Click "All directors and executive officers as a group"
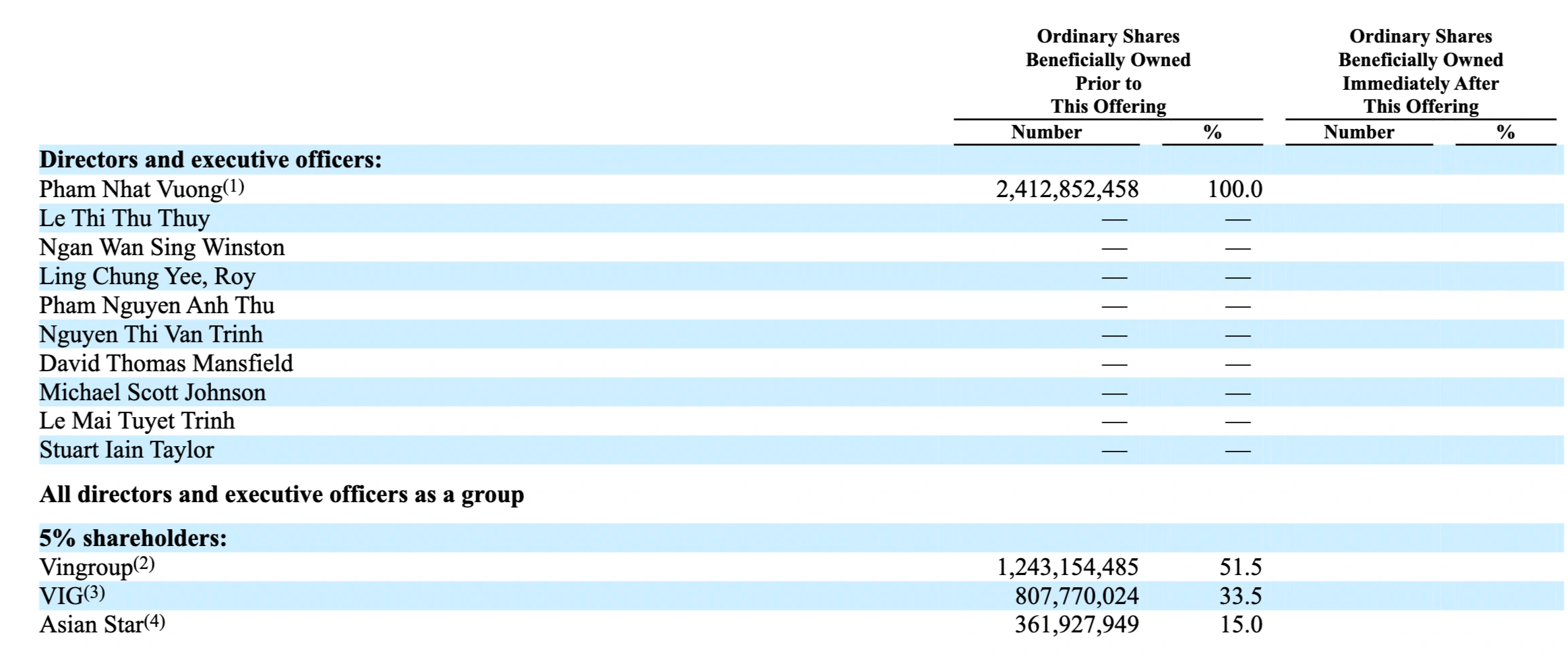Image resolution: width=1568 pixels, height=656 pixels. tap(281, 495)
